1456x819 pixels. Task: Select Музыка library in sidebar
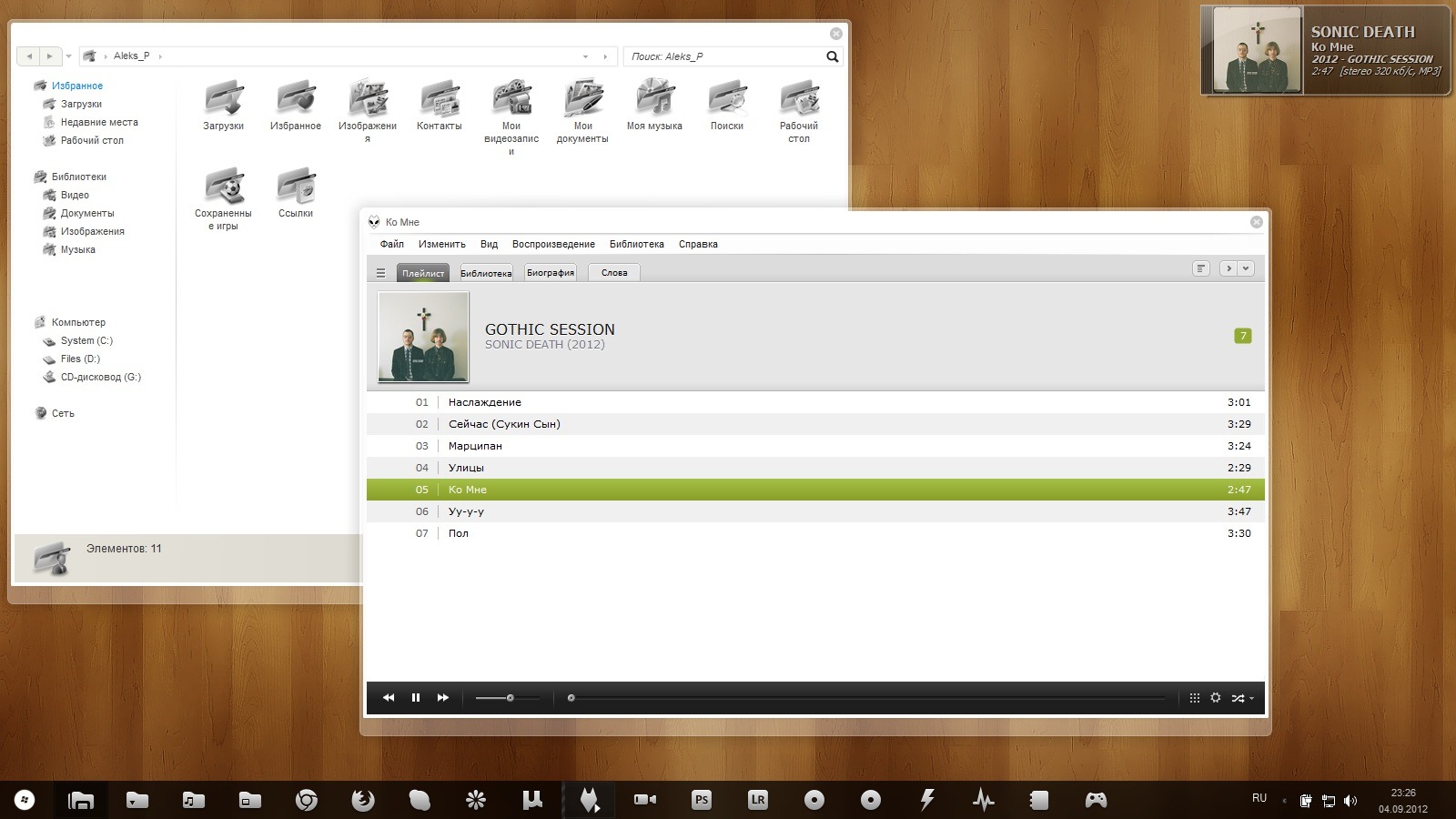pyautogui.click(x=77, y=249)
